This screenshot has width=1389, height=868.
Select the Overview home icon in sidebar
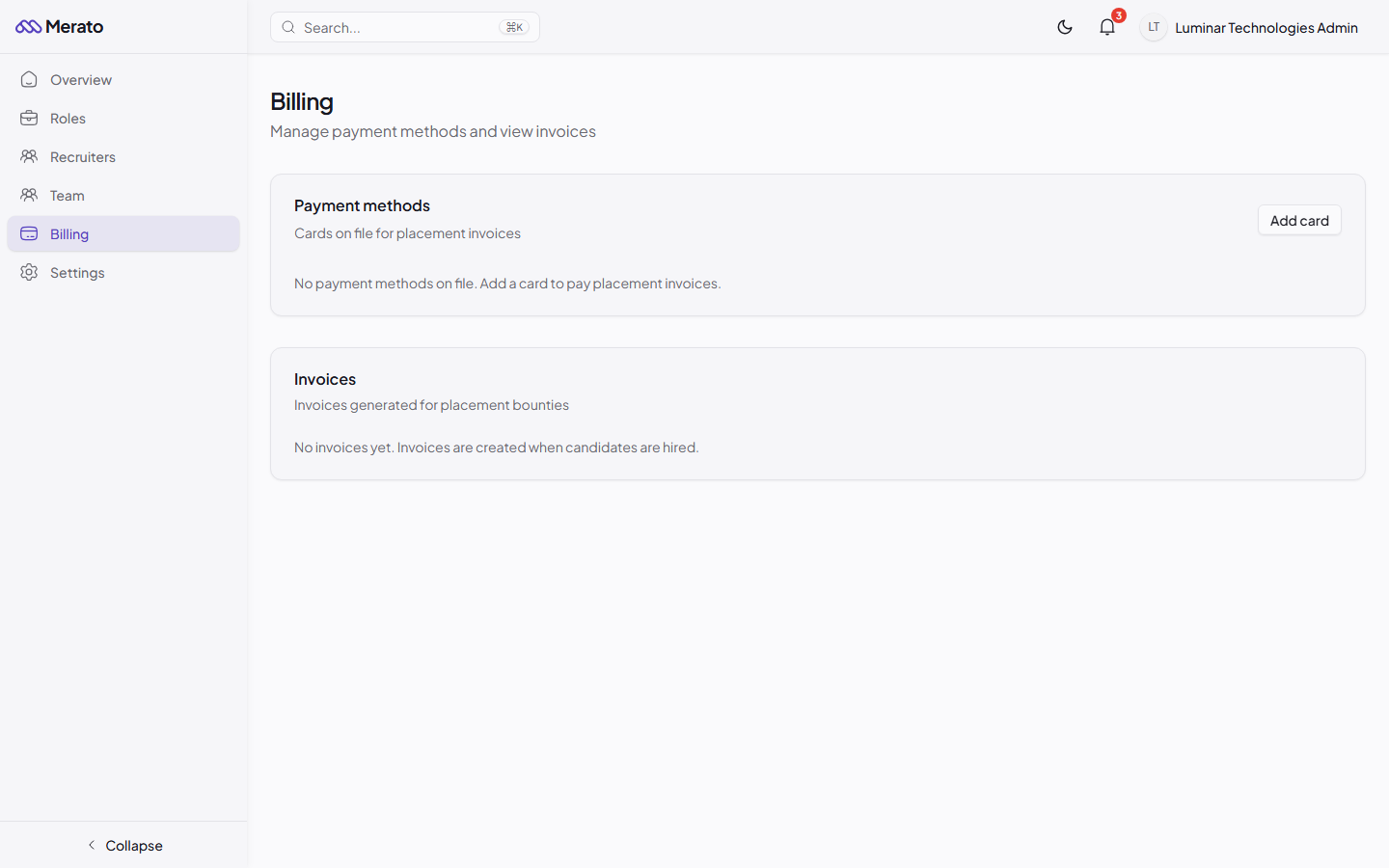click(x=29, y=79)
